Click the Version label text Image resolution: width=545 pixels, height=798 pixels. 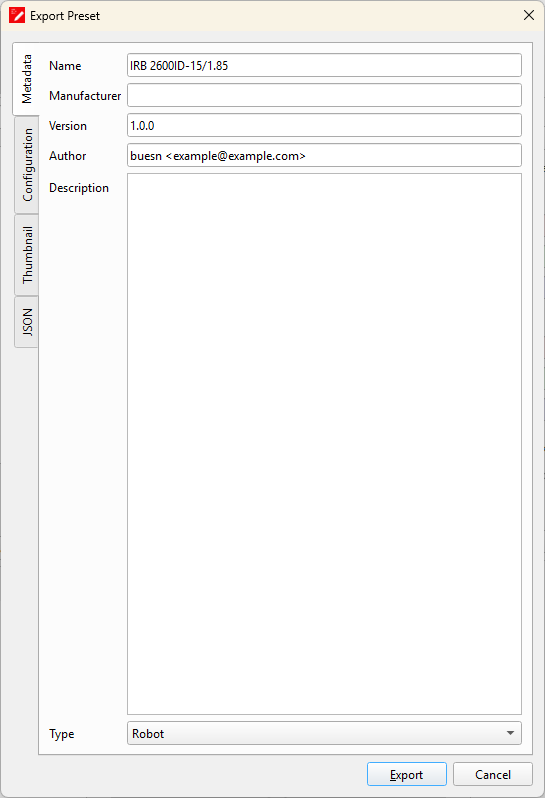click(x=68, y=126)
